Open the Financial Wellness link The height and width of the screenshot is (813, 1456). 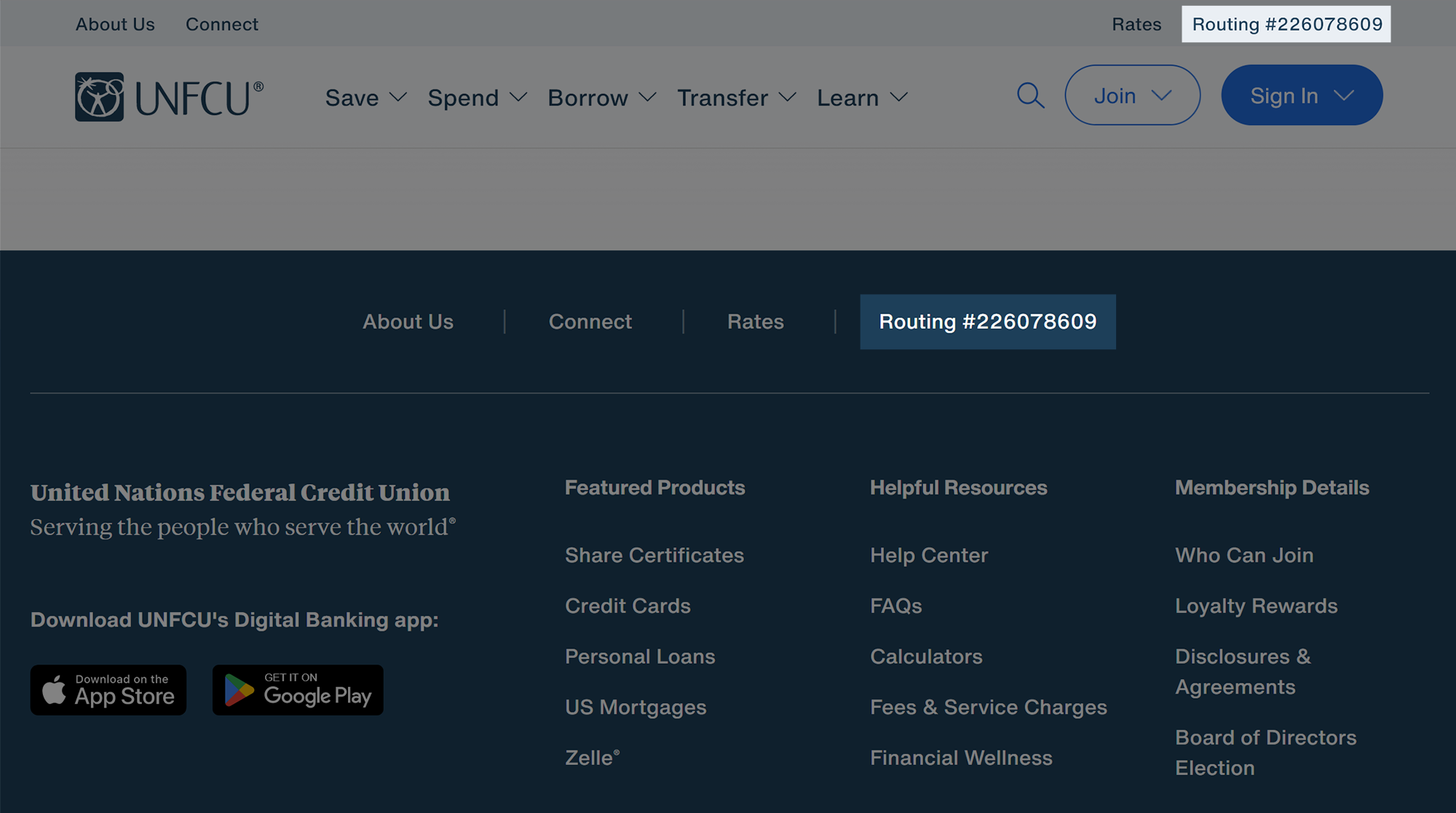[x=961, y=758]
